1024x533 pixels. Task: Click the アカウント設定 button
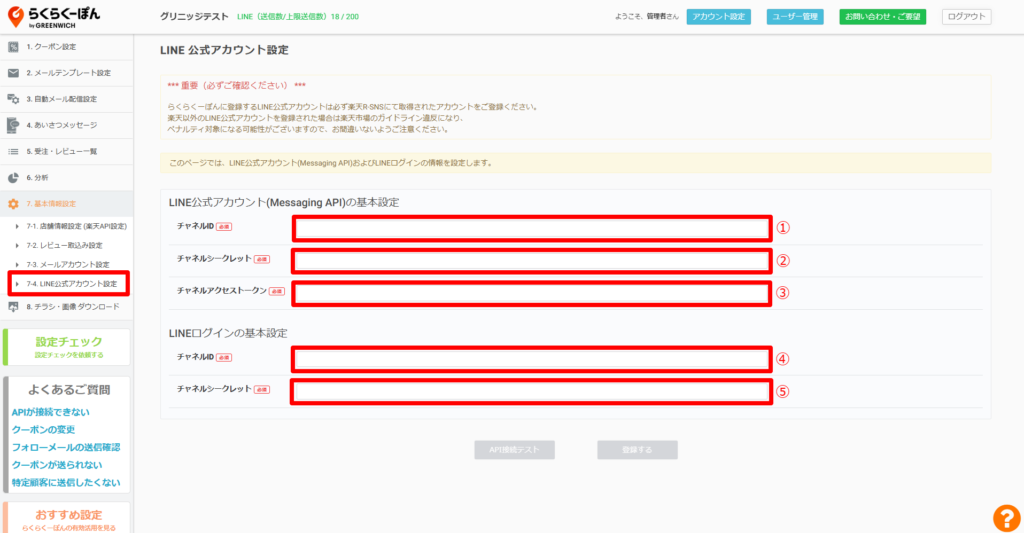click(718, 16)
